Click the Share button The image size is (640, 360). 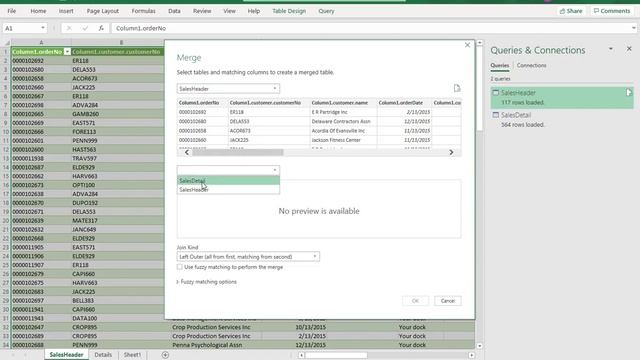(571, 11)
